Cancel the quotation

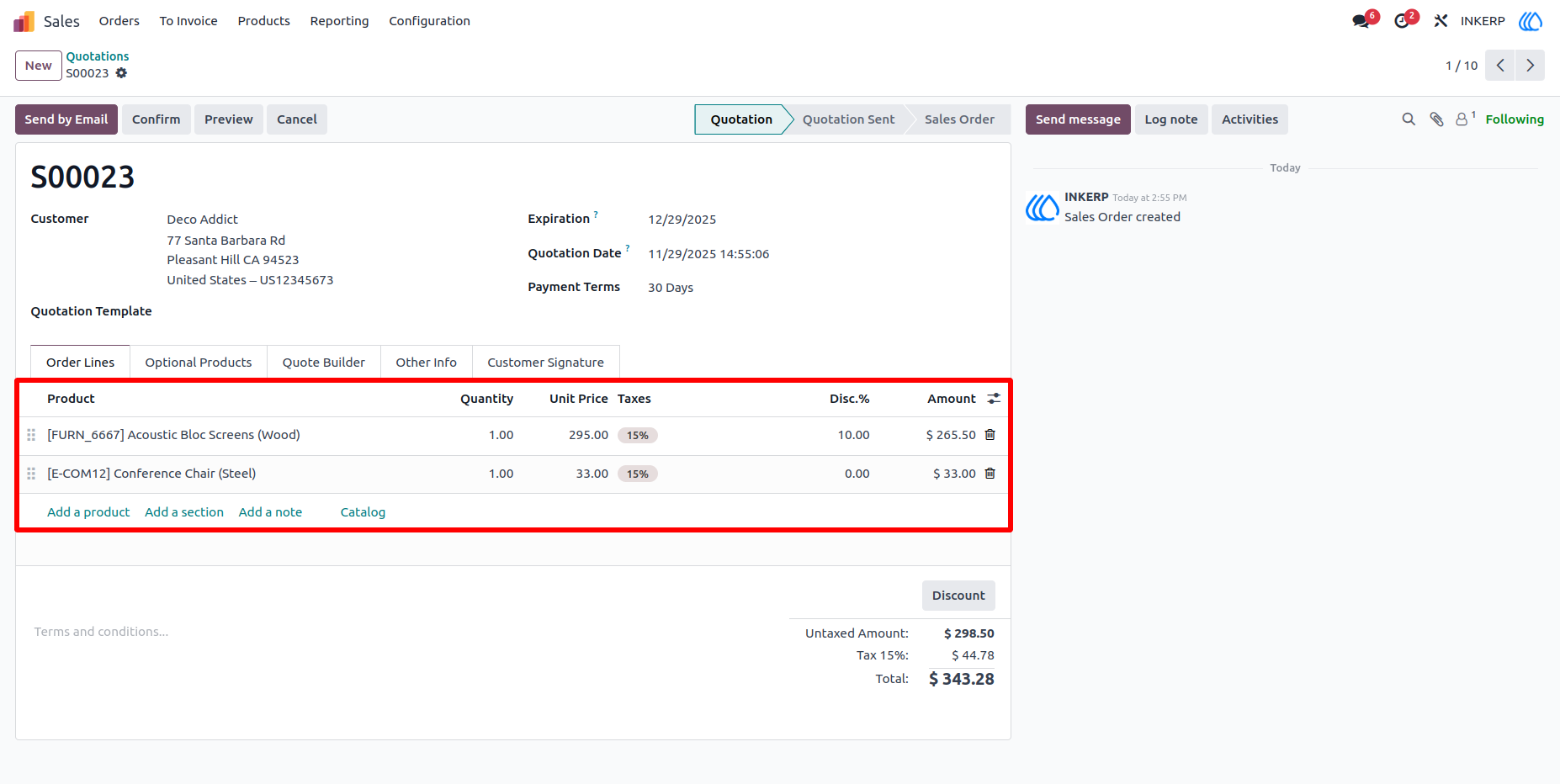297,119
